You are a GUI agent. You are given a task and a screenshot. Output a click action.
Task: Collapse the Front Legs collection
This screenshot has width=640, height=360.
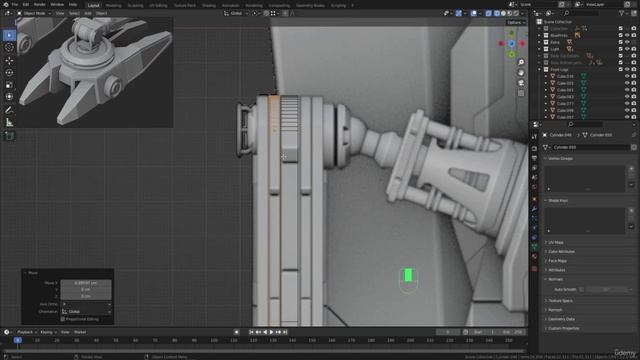click(540, 70)
